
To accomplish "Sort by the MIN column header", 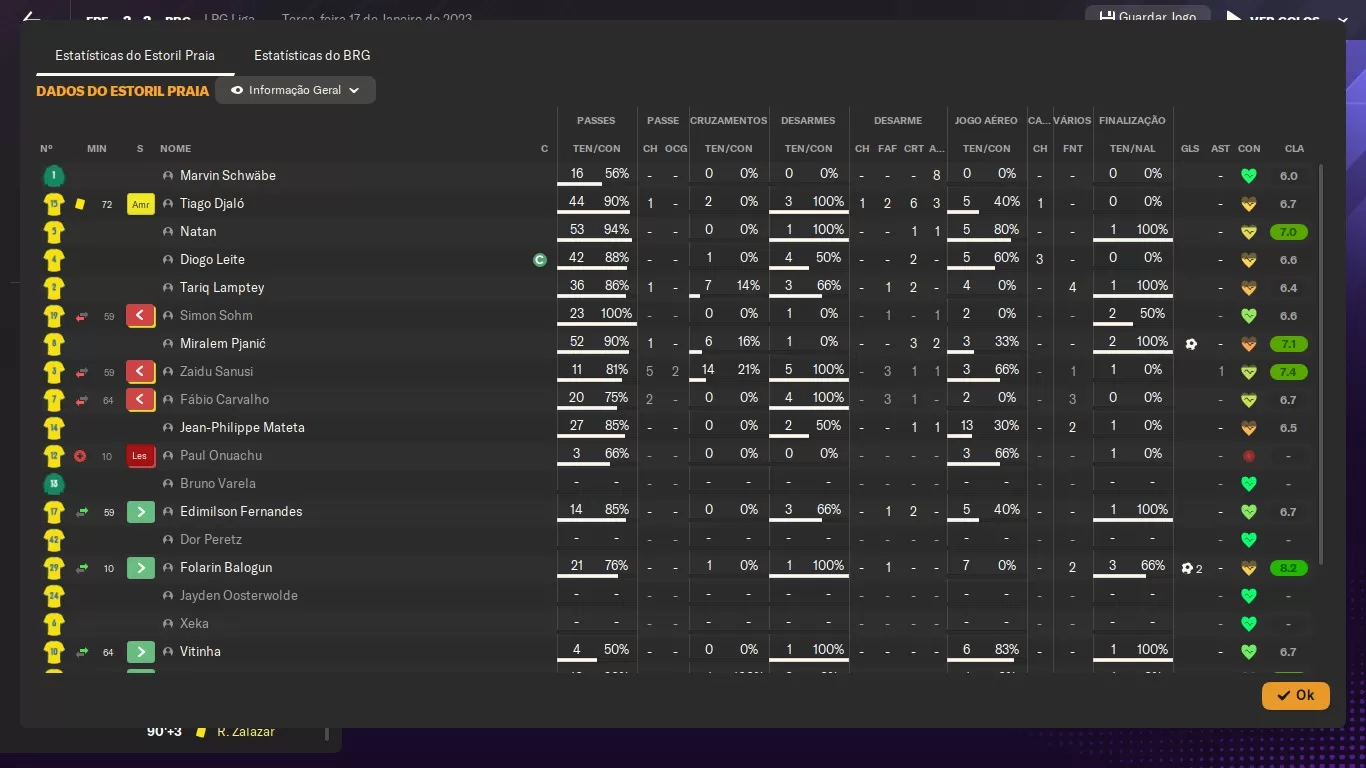I will click(96, 149).
